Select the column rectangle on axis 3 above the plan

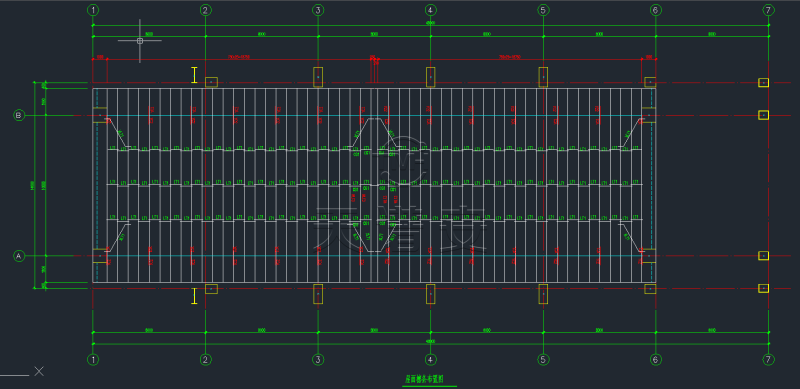tap(318, 77)
